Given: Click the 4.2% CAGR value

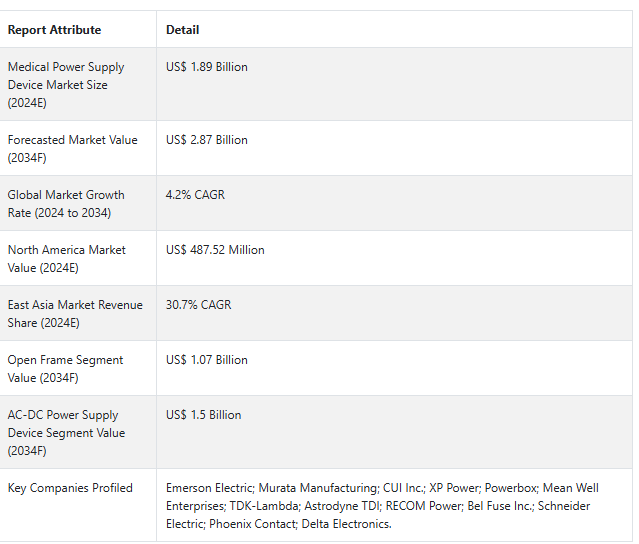Looking at the screenshot, I should tap(195, 195).
